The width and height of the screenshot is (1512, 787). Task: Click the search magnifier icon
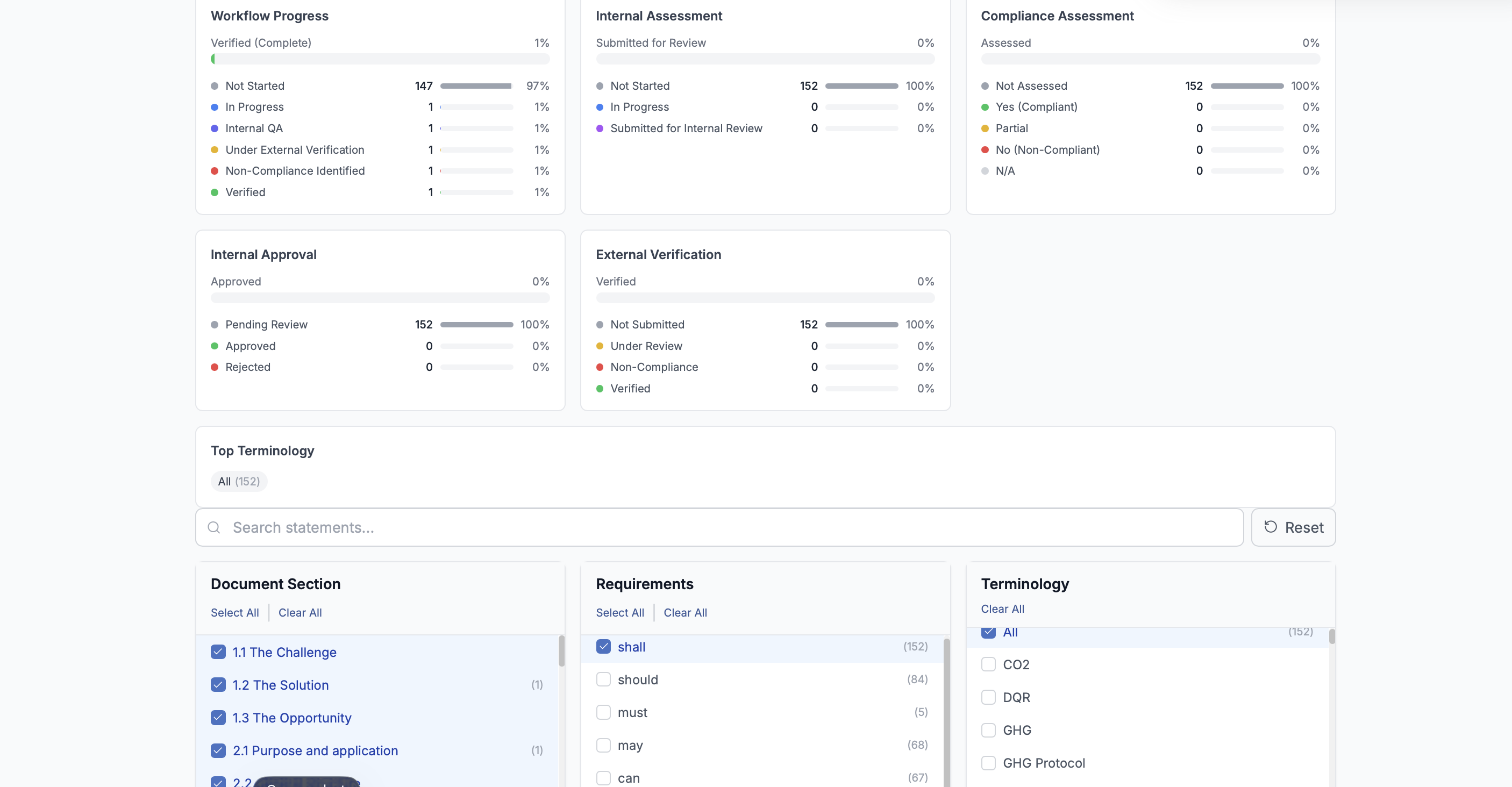(213, 527)
